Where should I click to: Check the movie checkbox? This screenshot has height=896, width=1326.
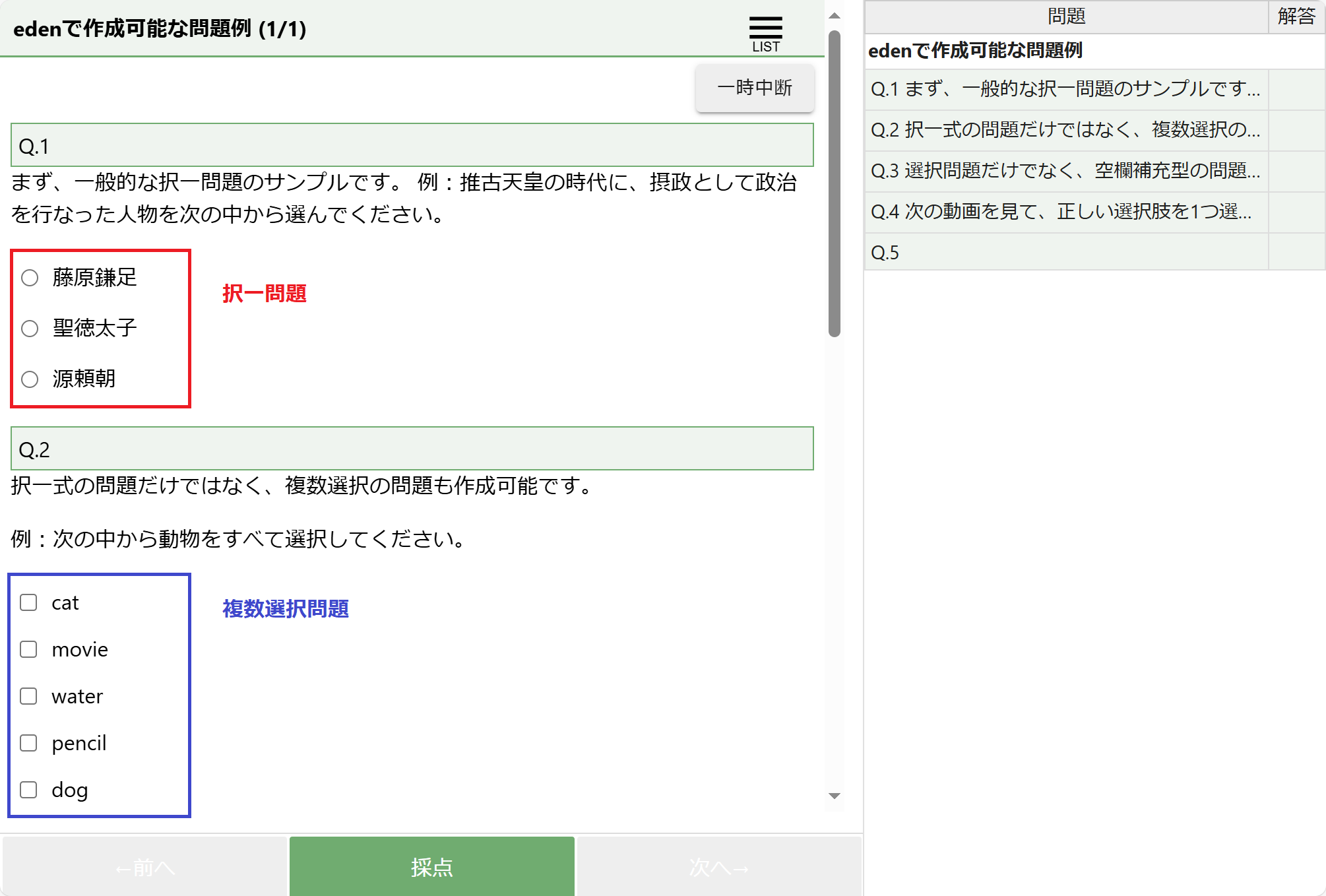pyautogui.click(x=28, y=649)
